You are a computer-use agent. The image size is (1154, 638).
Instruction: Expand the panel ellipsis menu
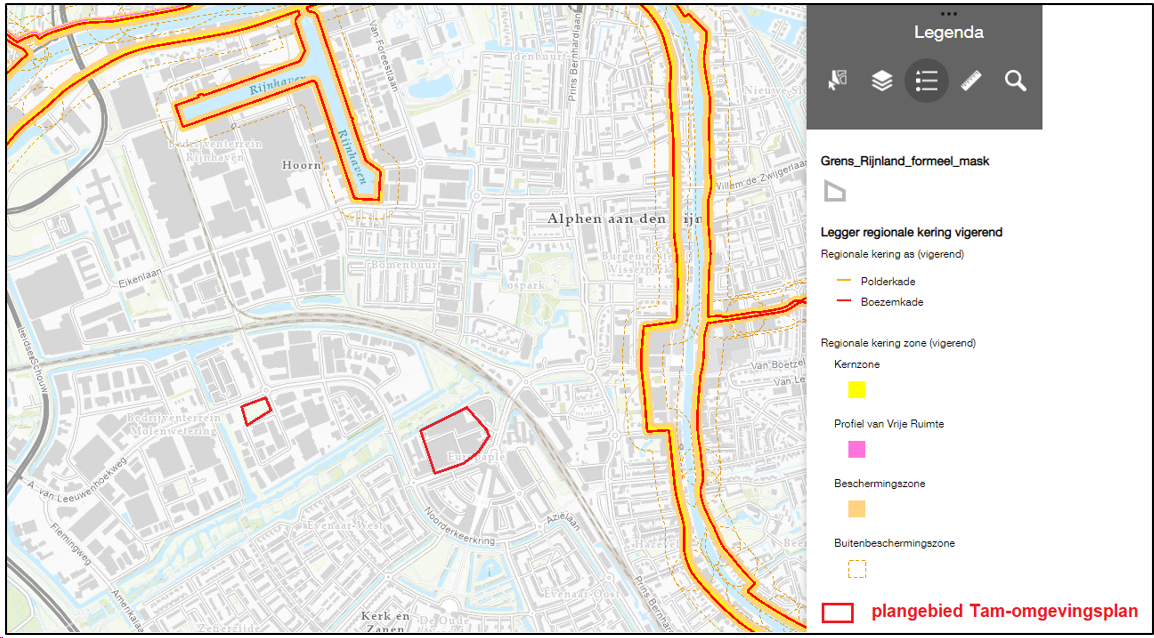948,13
